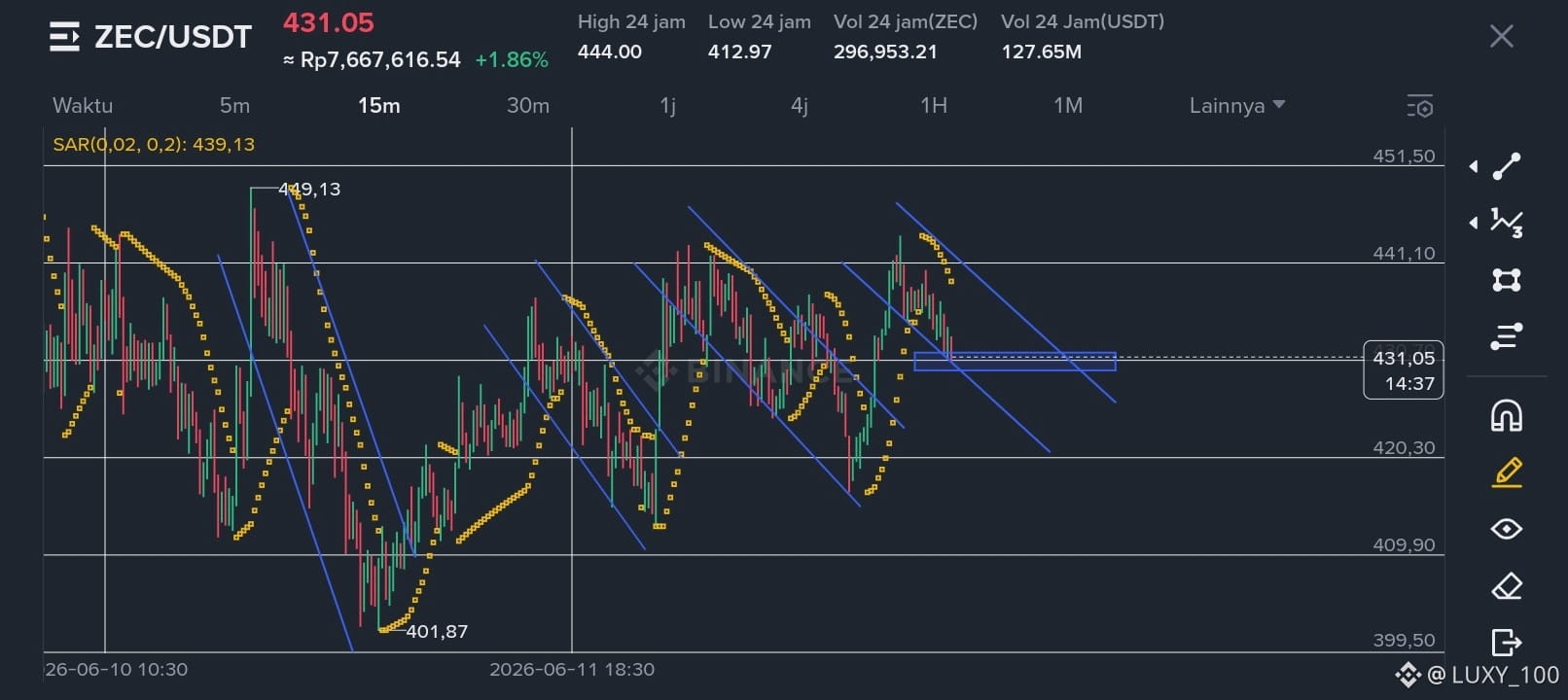Tap the 26-06-10 10:30 time label
The height and width of the screenshot is (700, 1568).
117,669
